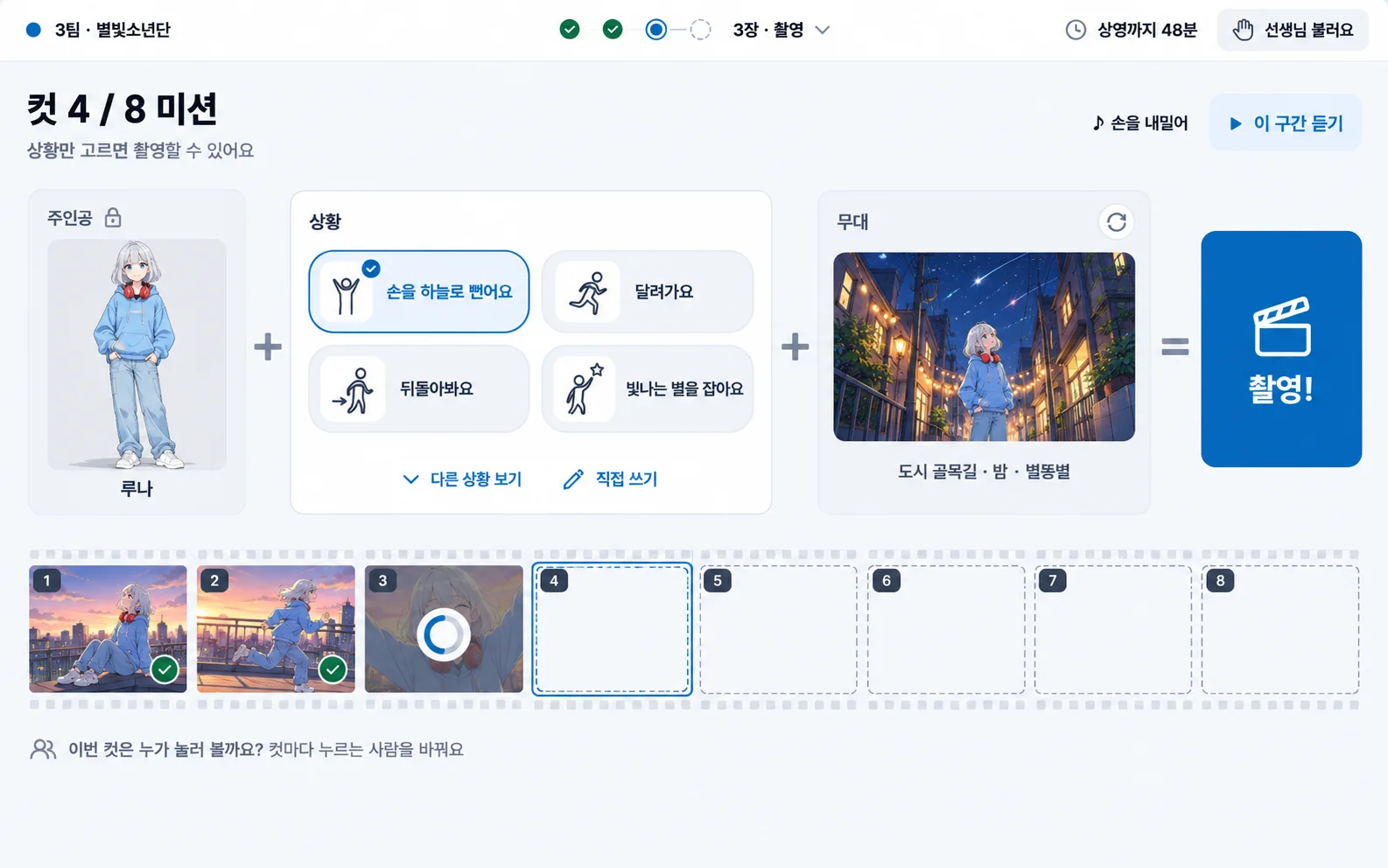The width and height of the screenshot is (1388, 868).
Task: Click the clock icon beside 상영까지 48분
Action: (x=1076, y=30)
